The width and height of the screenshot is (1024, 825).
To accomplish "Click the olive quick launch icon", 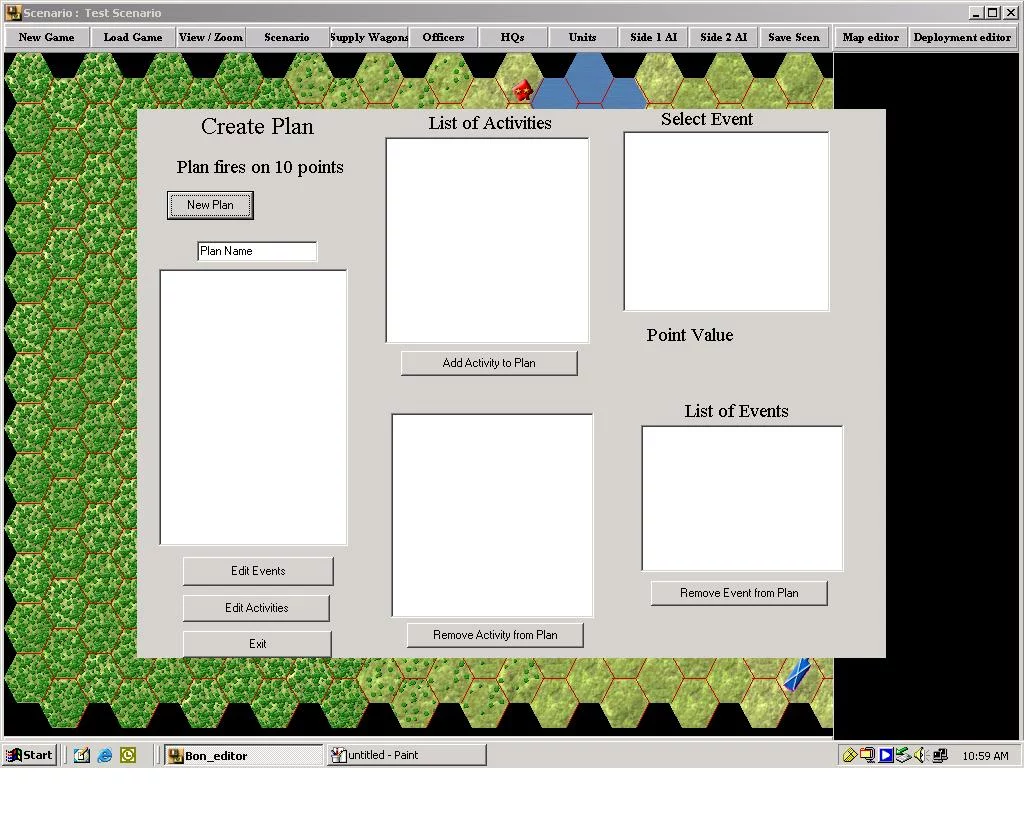I will click(x=128, y=755).
